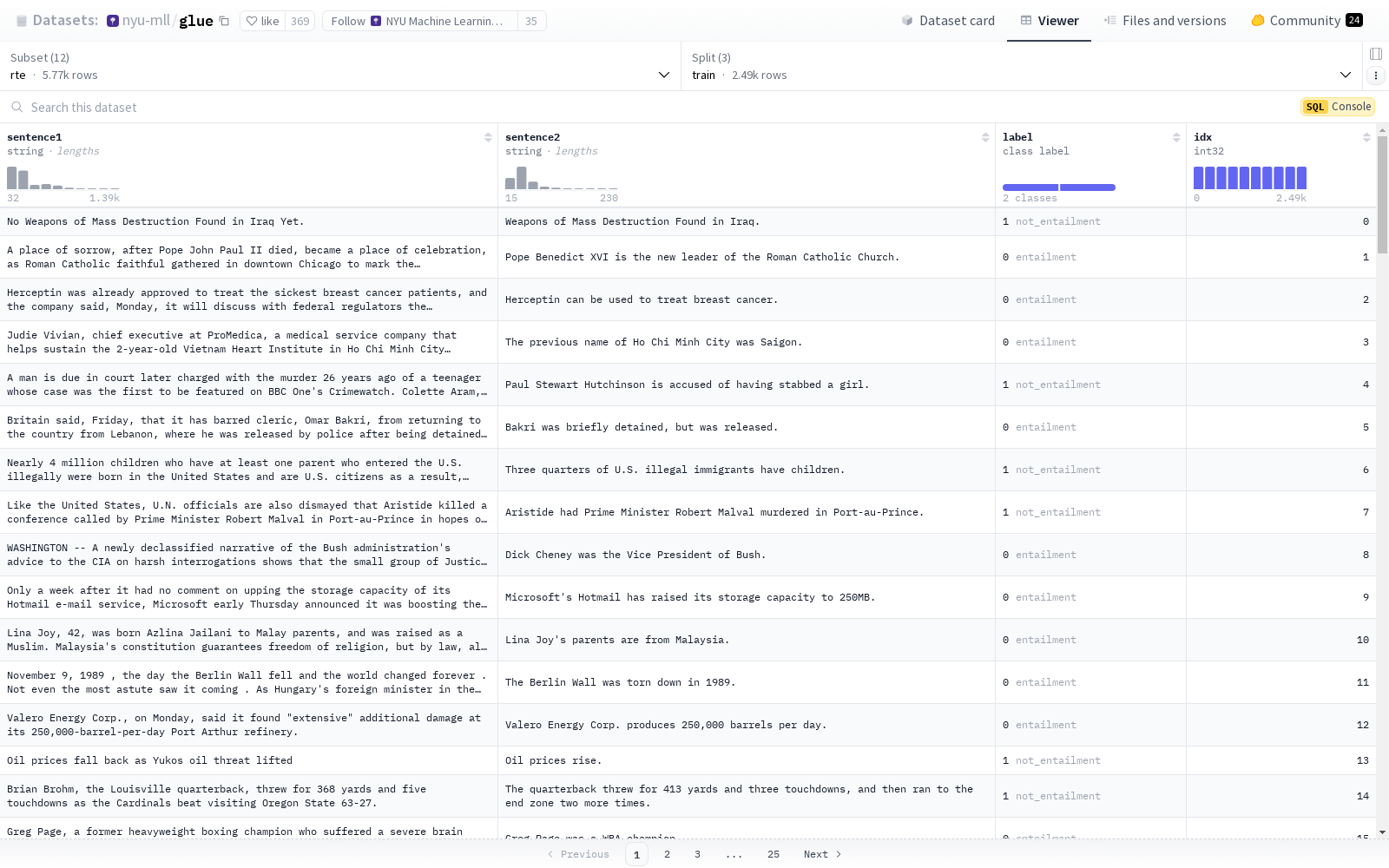
Task: Select cell "Three quarters of U.S. illegal immigrants have children."
Action: tap(747, 470)
